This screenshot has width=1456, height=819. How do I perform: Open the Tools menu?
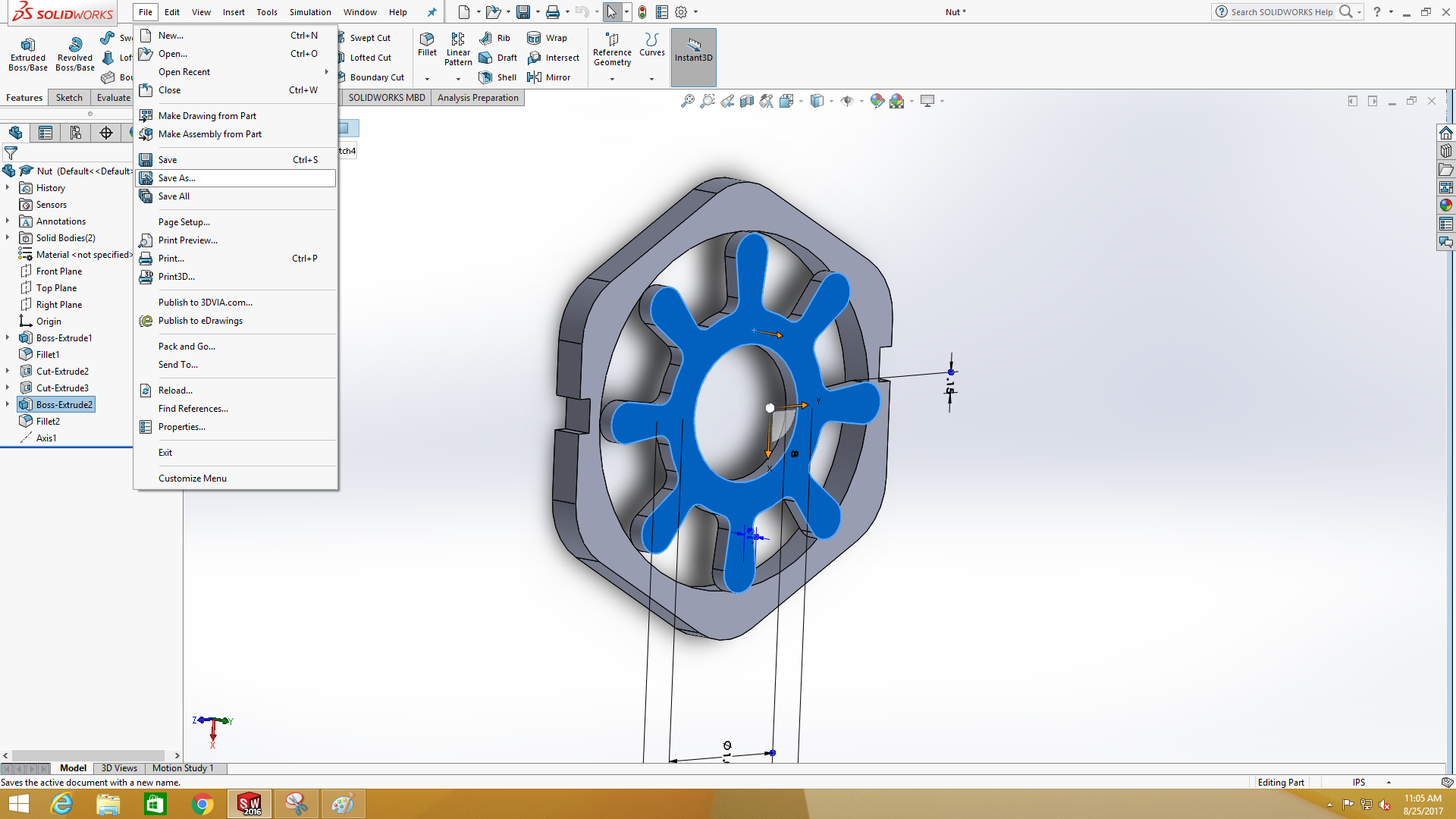point(267,12)
